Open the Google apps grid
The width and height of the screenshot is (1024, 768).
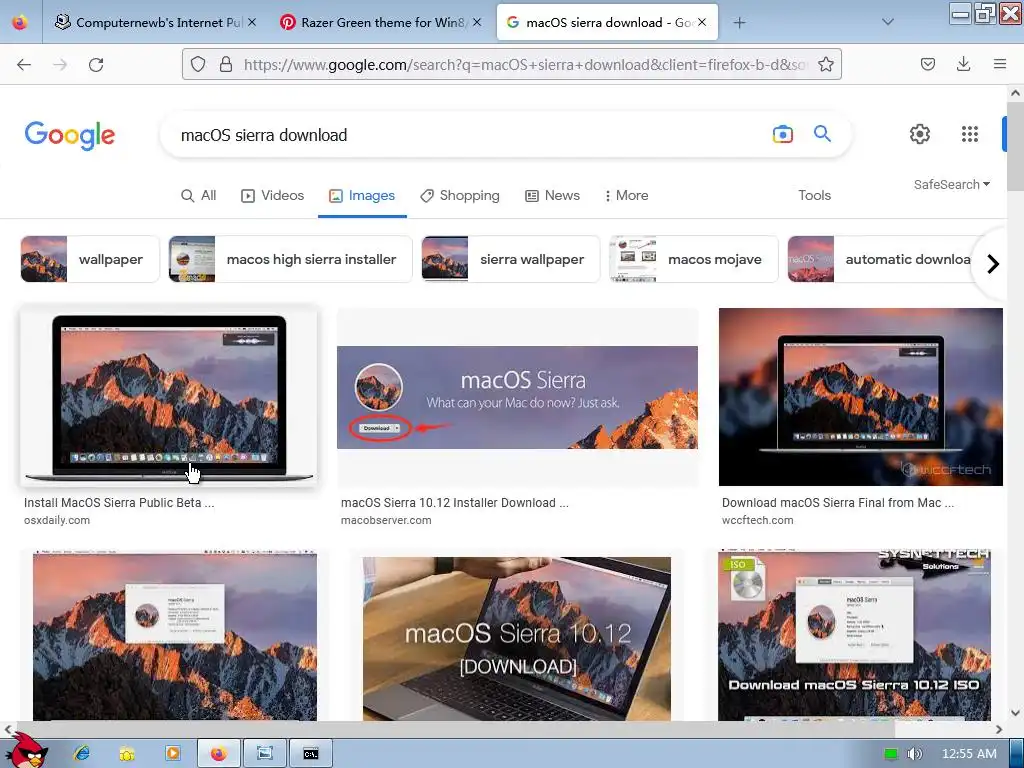pos(970,134)
